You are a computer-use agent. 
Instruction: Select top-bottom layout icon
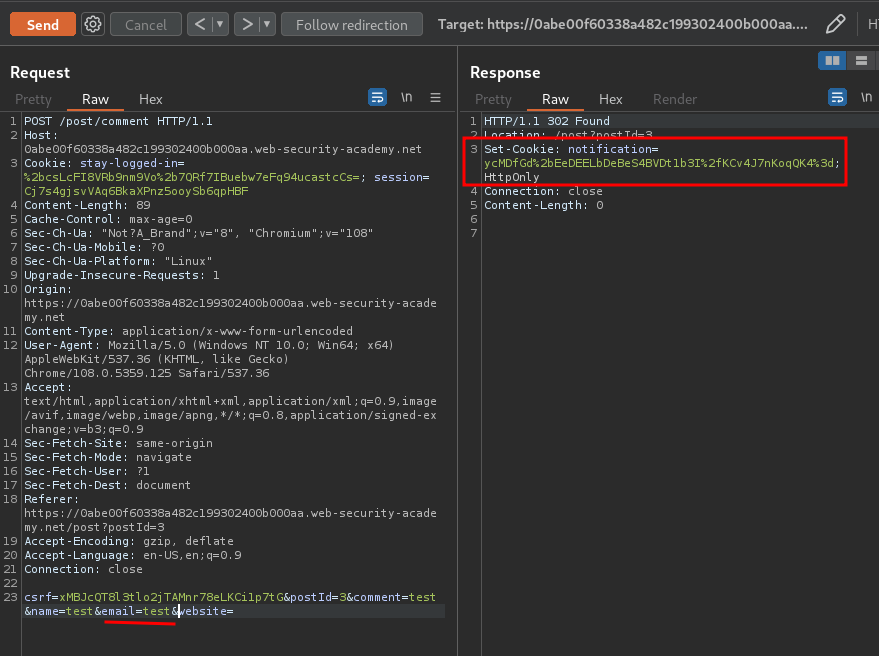point(862,60)
